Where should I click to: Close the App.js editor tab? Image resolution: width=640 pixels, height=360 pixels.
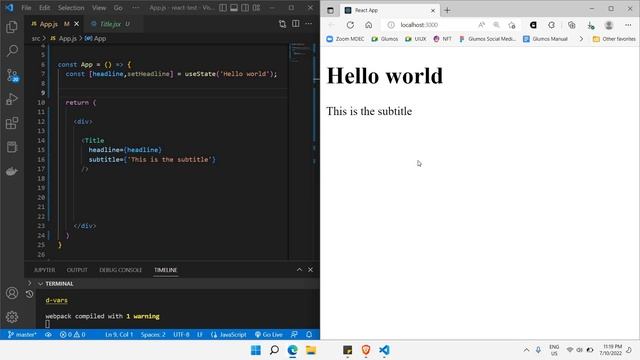pos(76,24)
